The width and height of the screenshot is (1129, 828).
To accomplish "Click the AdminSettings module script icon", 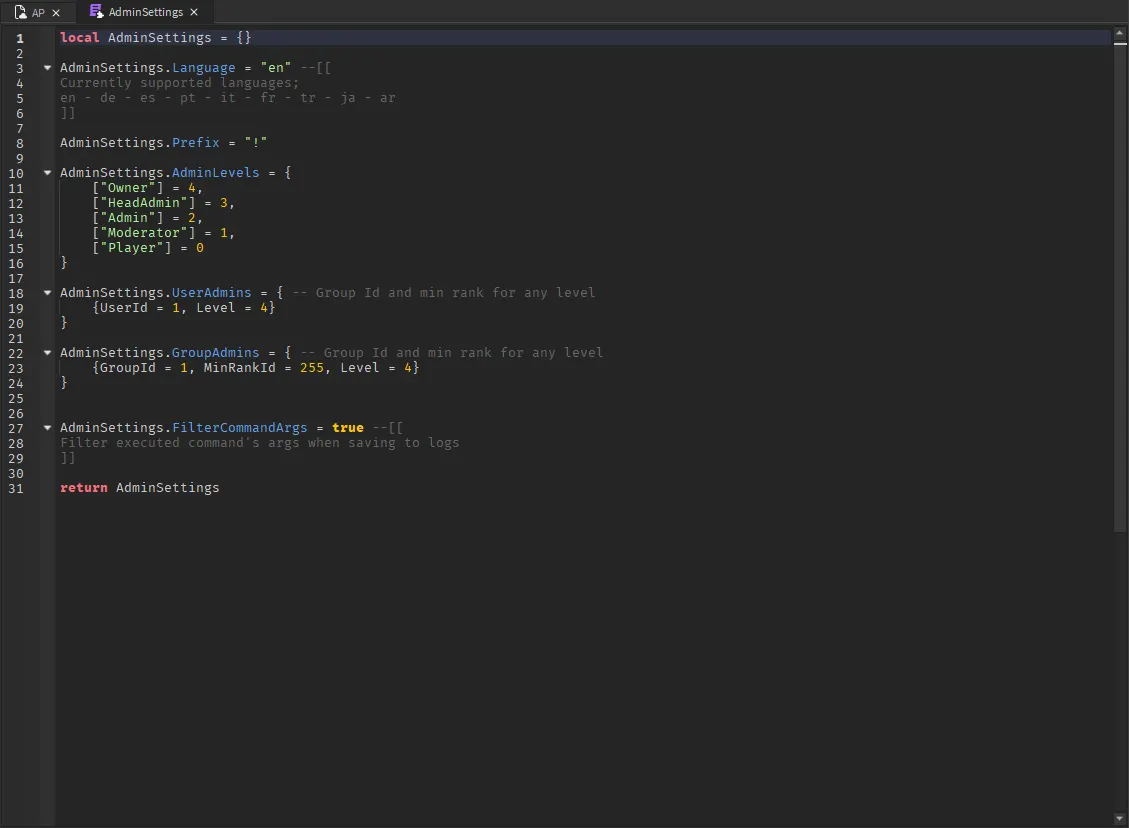I will pos(96,12).
